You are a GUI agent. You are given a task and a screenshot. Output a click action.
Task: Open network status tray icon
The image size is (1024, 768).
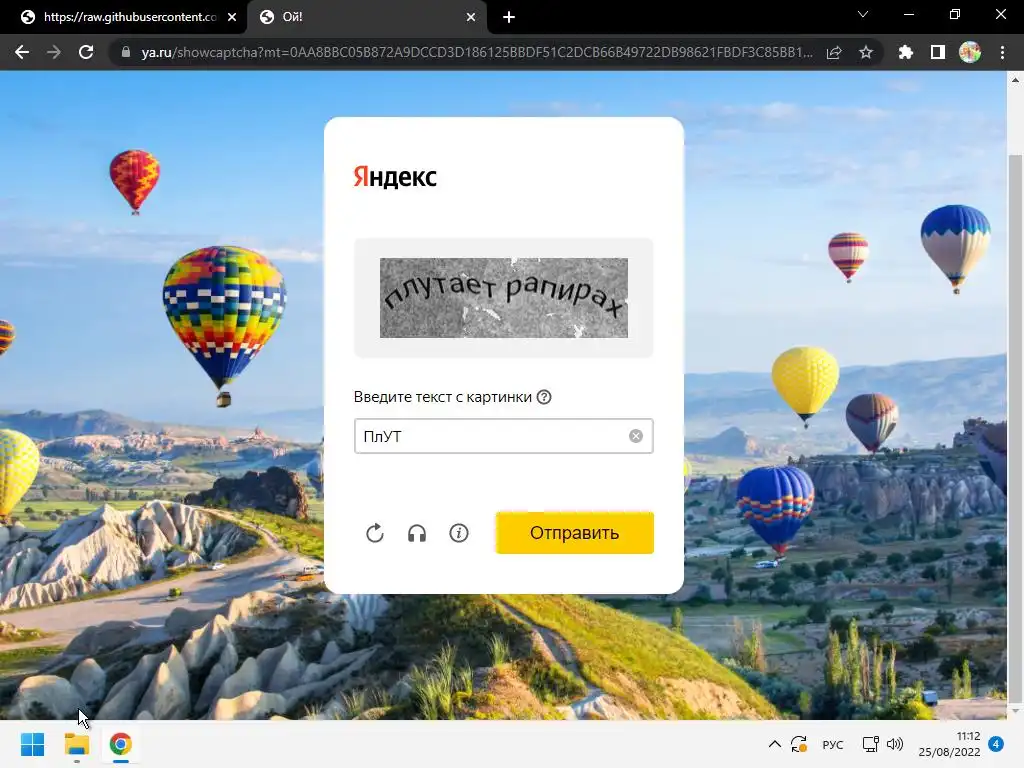(871, 744)
